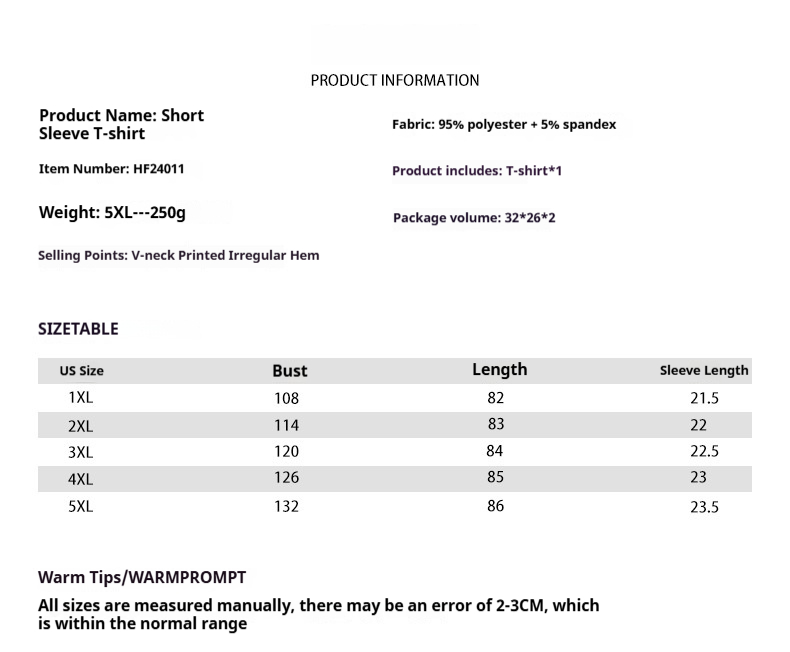Click the Length column header

coord(499,370)
